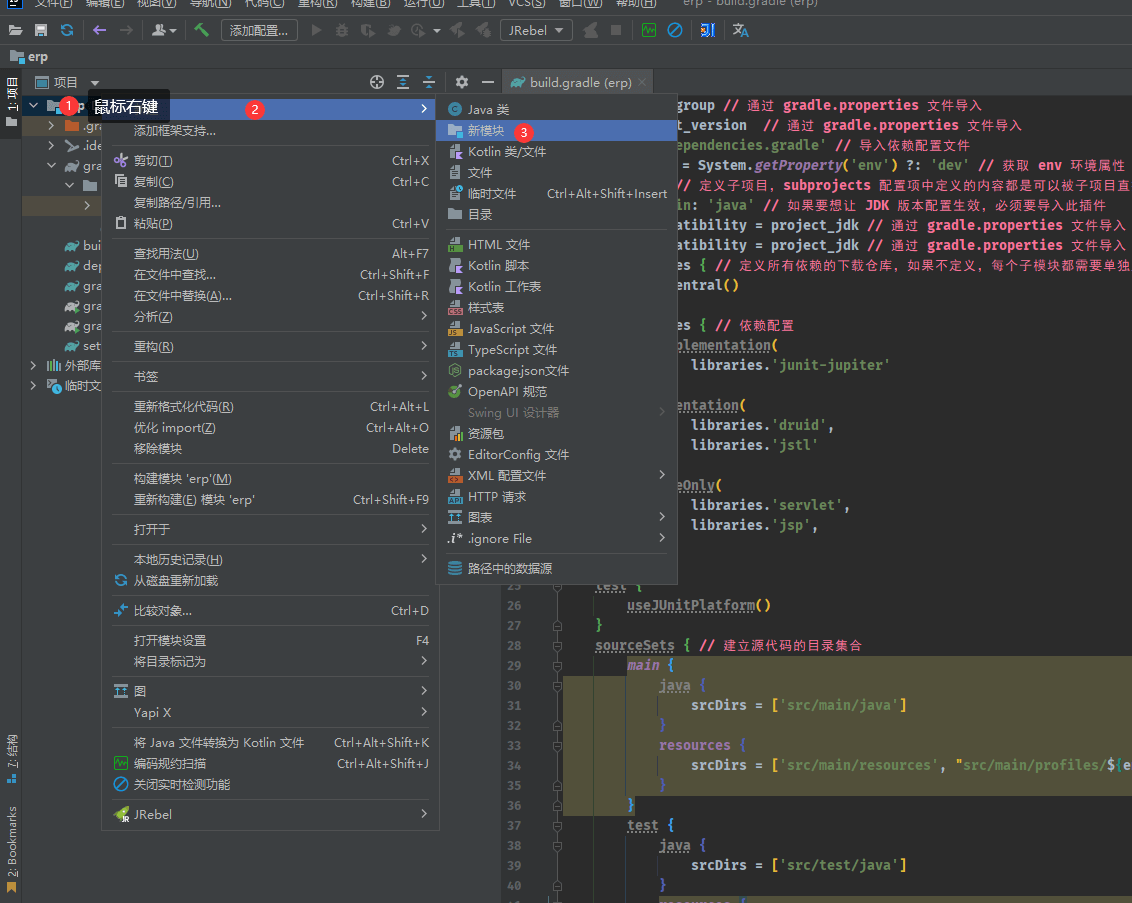
Task: Click the purple back navigation arrow
Action: [99, 30]
